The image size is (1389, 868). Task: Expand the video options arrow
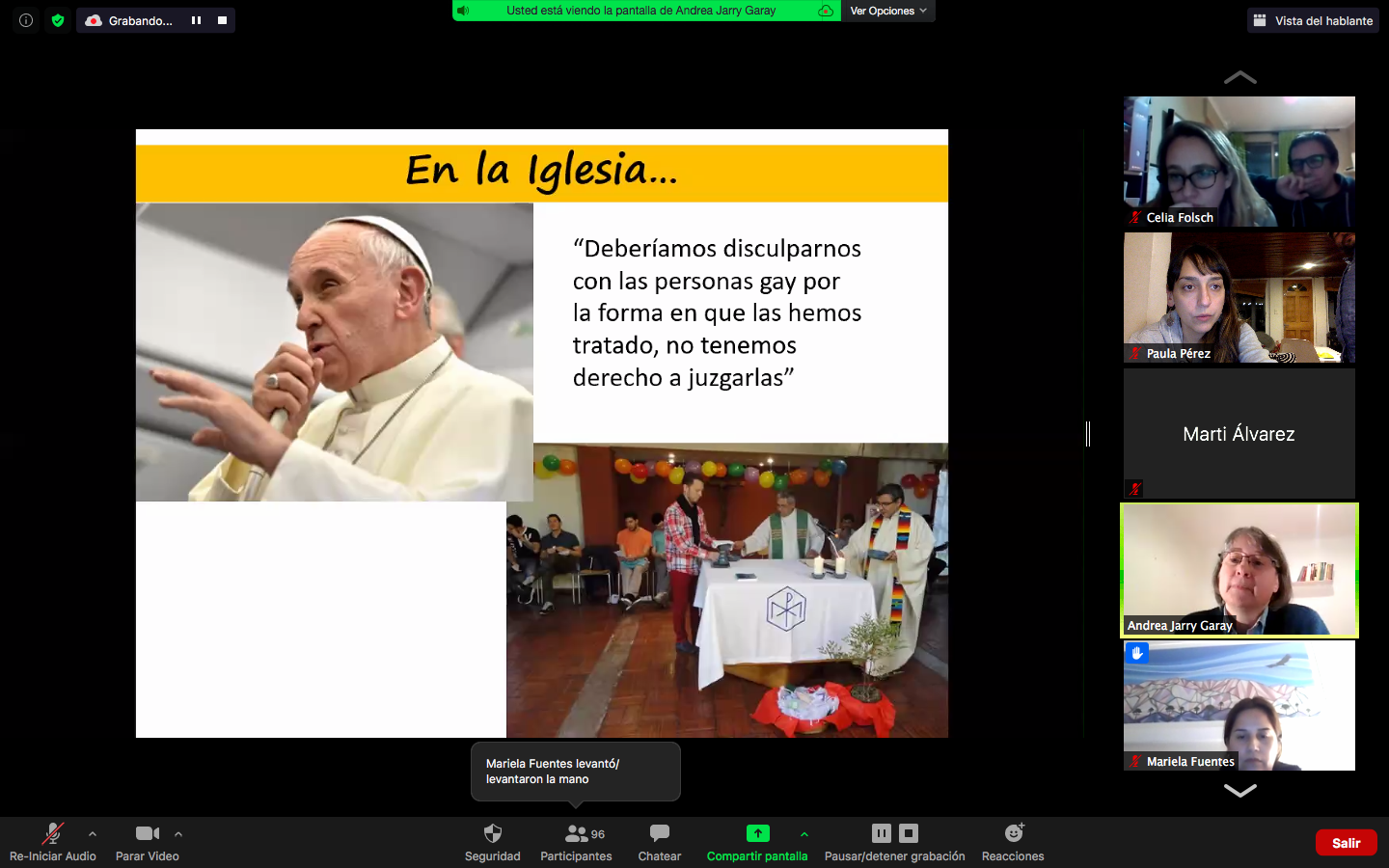pos(178,834)
